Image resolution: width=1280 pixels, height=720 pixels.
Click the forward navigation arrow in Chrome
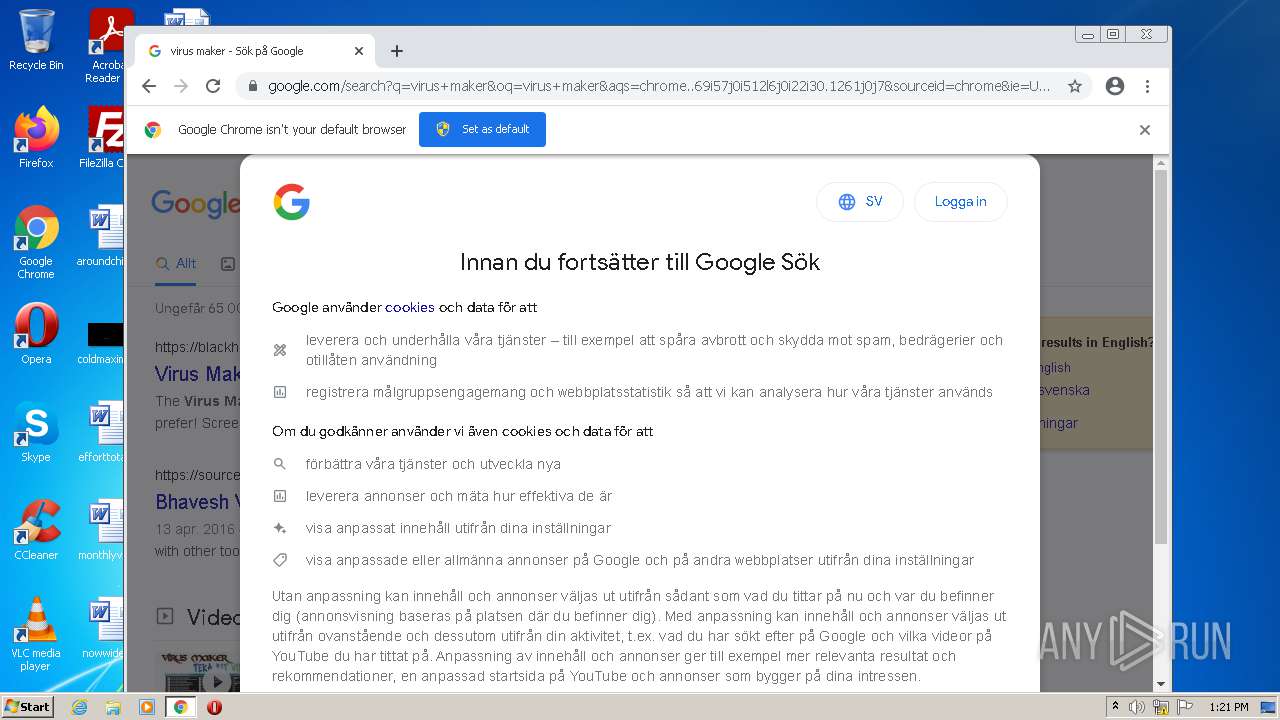coord(181,86)
